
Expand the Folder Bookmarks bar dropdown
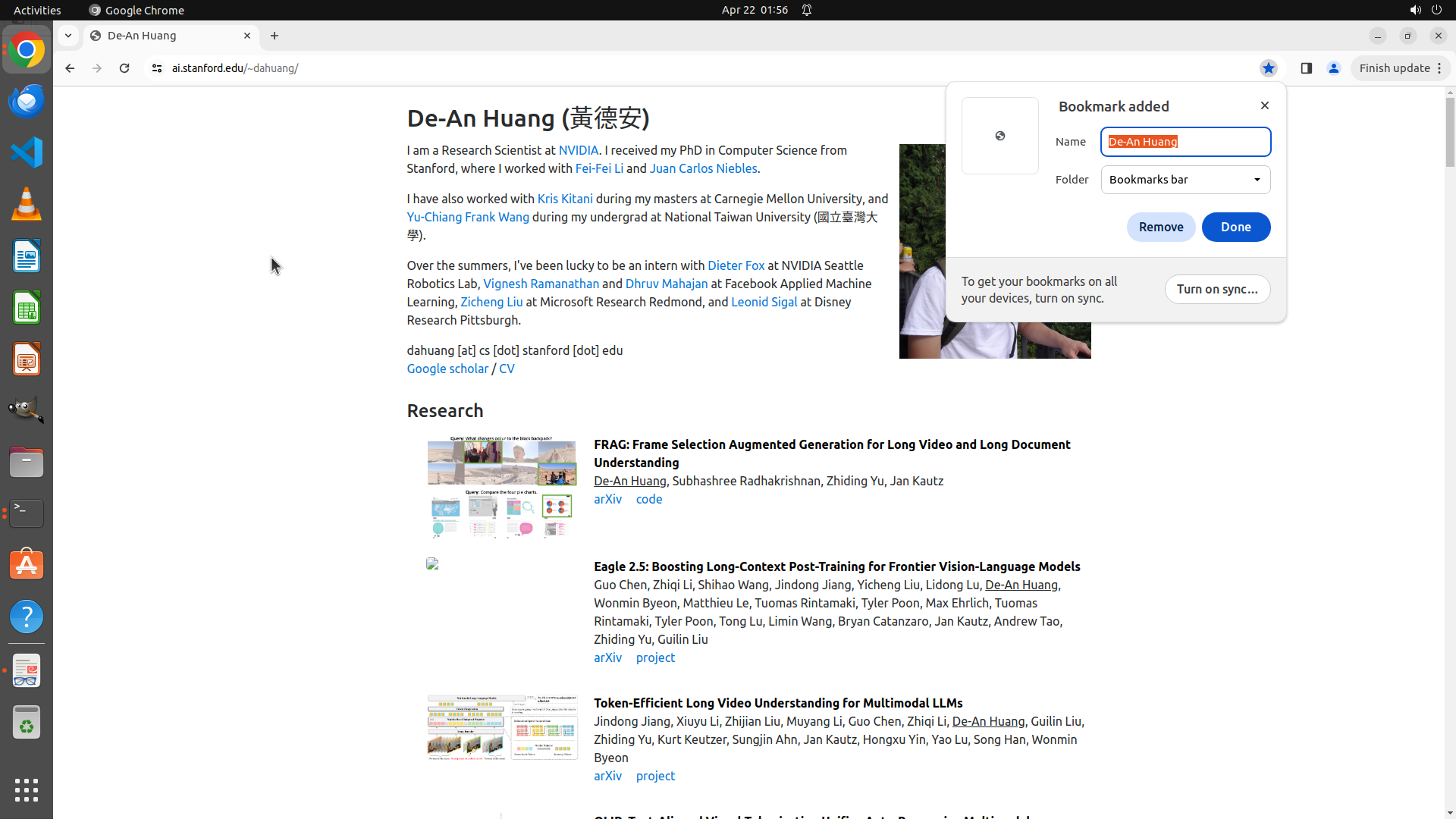[x=1185, y=180]
